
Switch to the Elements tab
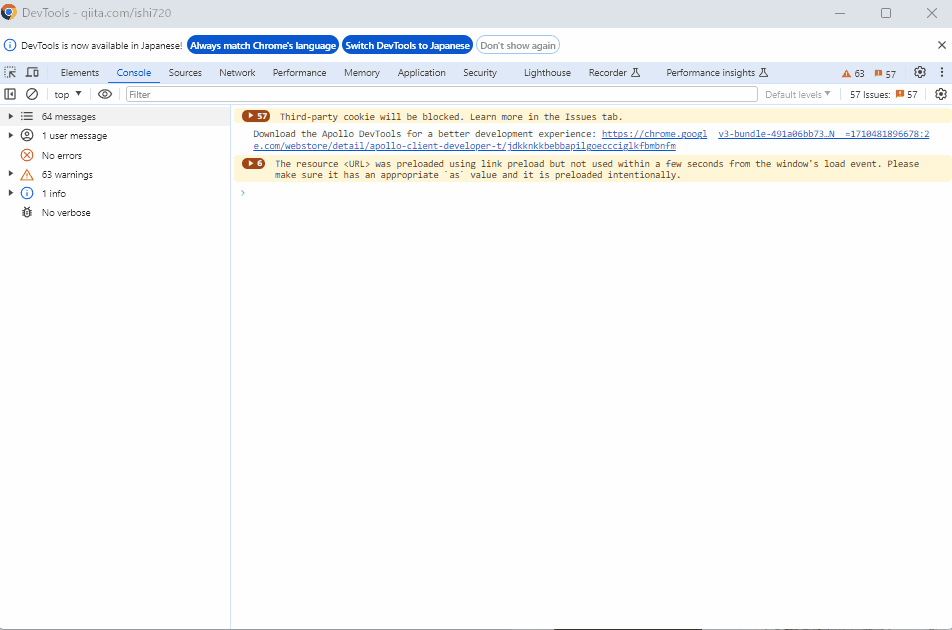pyautogui.click(x=79, y=72)
